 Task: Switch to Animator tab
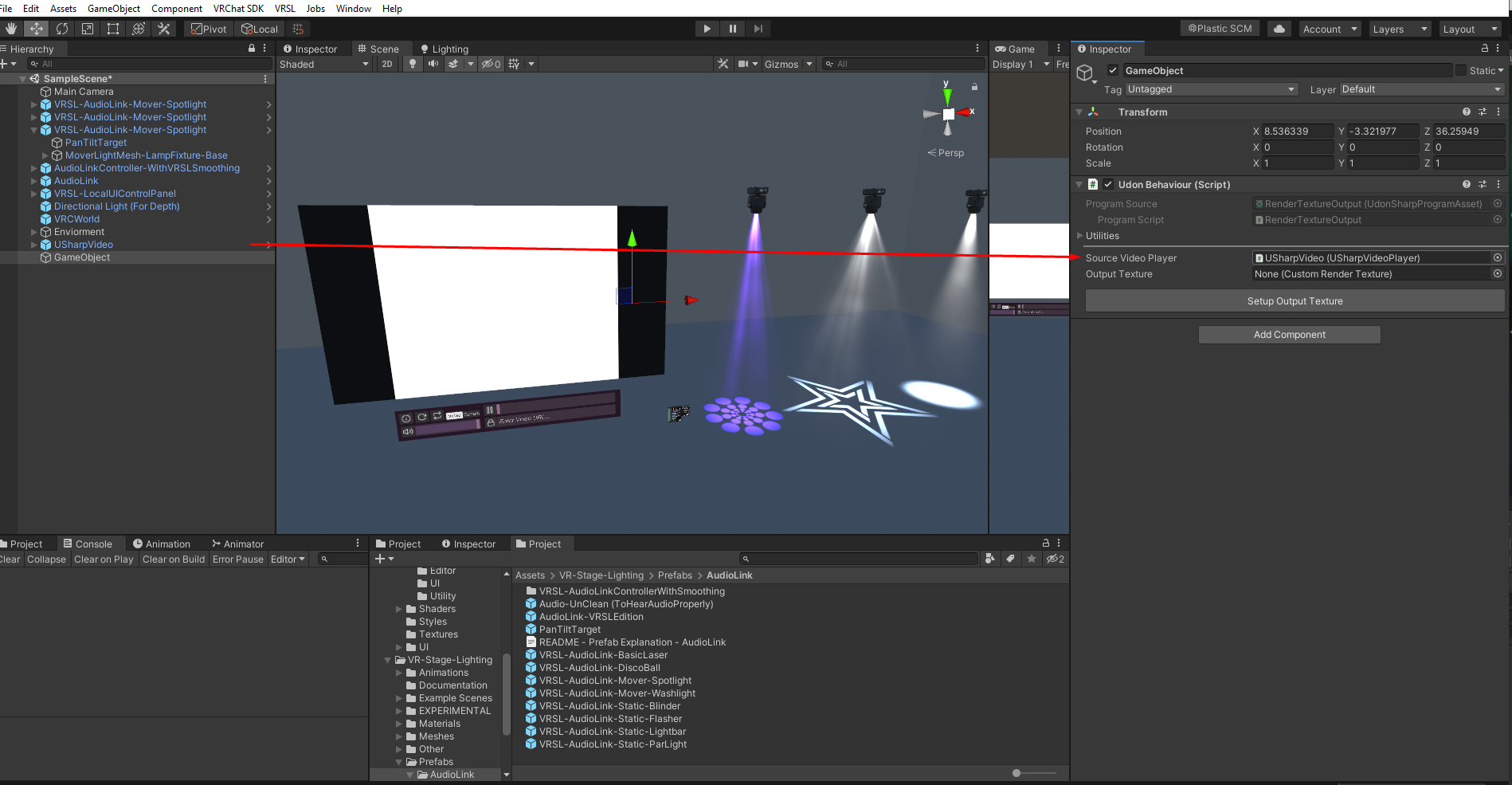[237, 544]
